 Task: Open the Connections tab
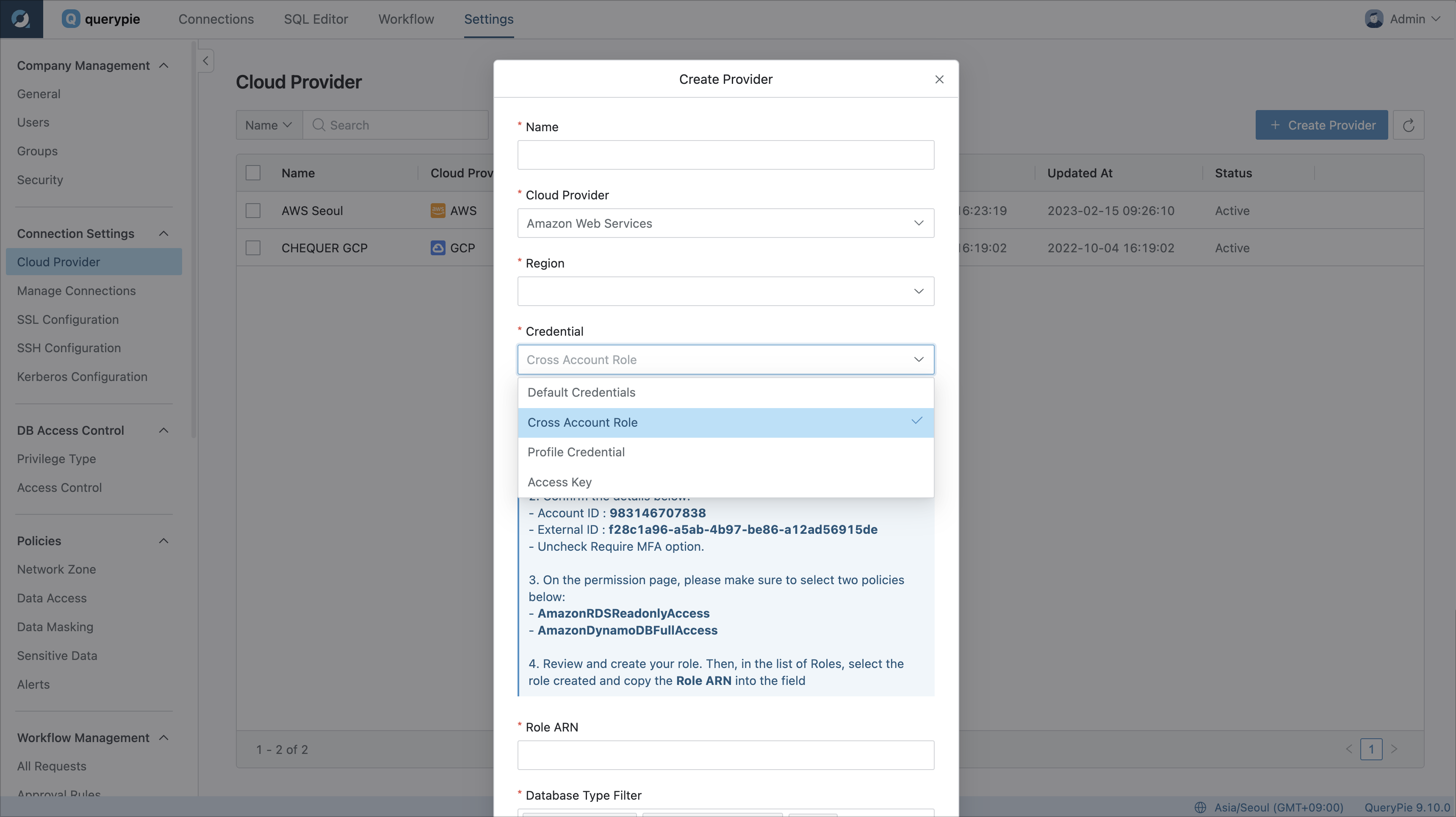[216, 19]
